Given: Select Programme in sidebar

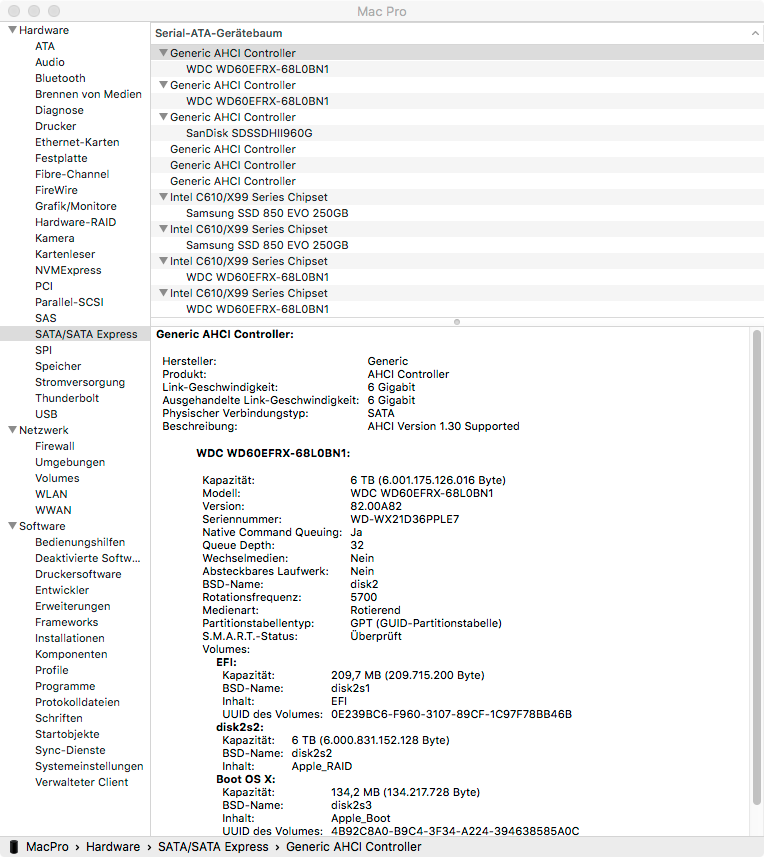Looking at the screenshot, I should point(65,686).
